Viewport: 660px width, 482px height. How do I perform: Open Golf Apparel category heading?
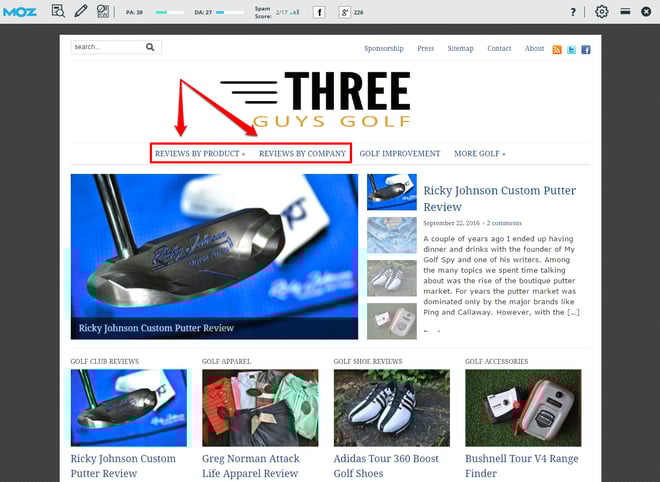(x=226, y=361)
